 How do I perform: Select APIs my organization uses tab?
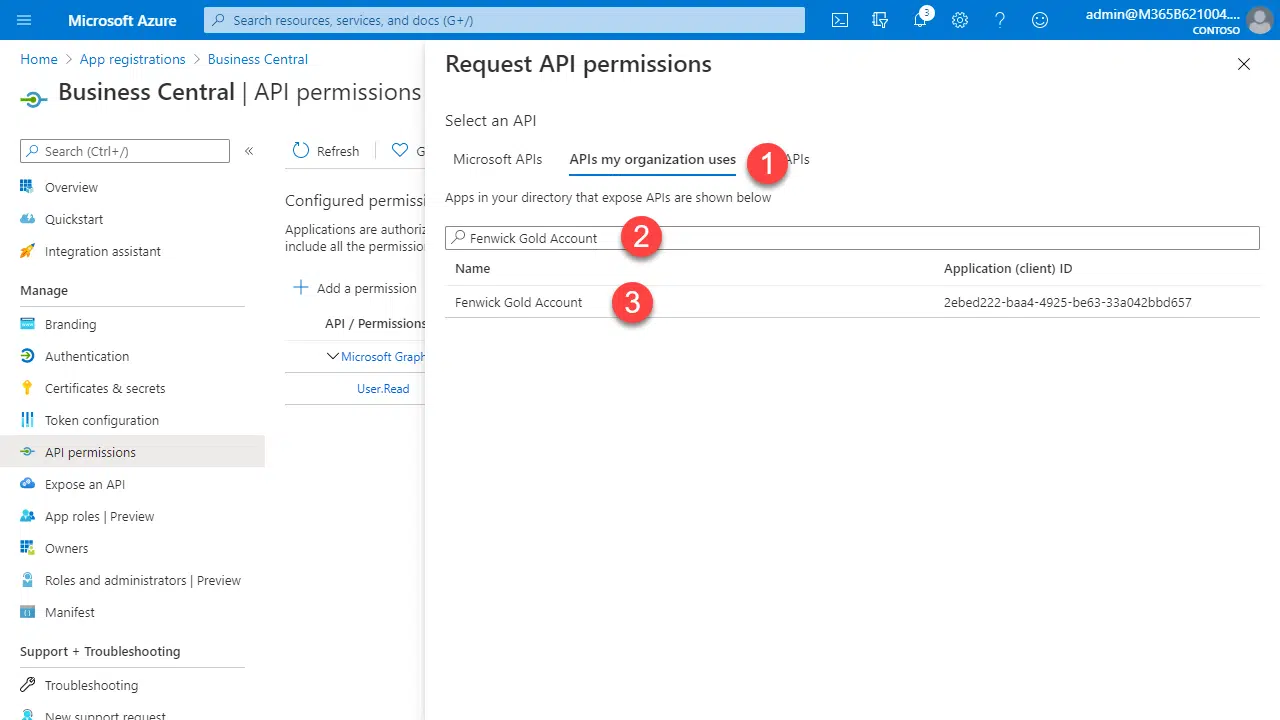652,159
